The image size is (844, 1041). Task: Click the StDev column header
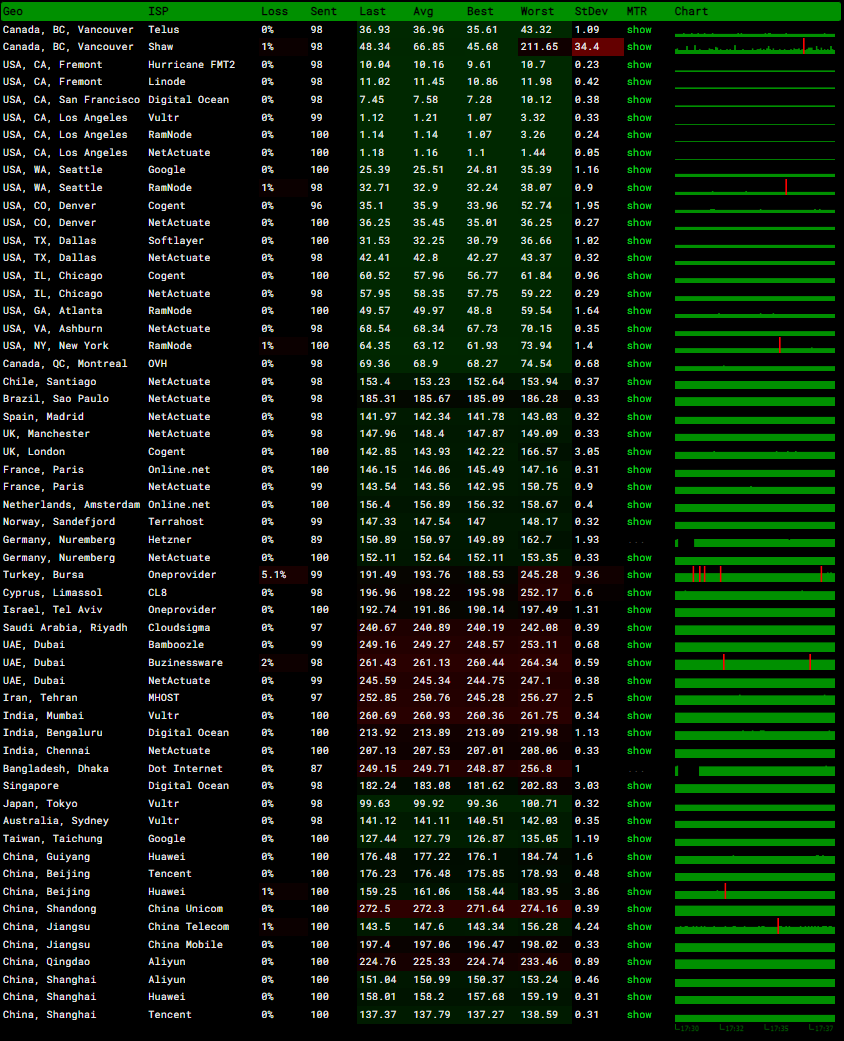click(x=590, y=11)
